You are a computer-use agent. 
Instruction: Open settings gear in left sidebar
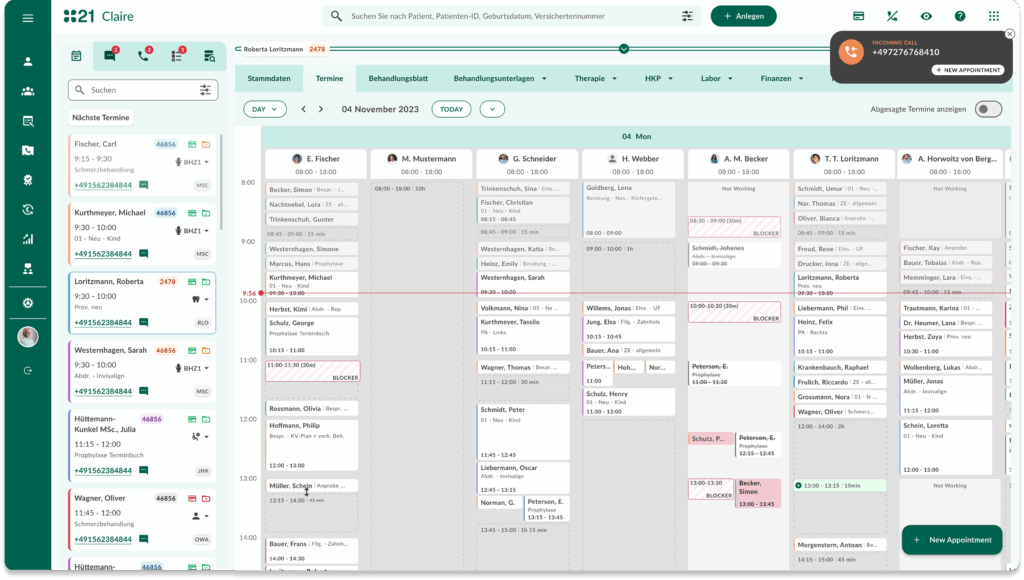pos(27,303)
